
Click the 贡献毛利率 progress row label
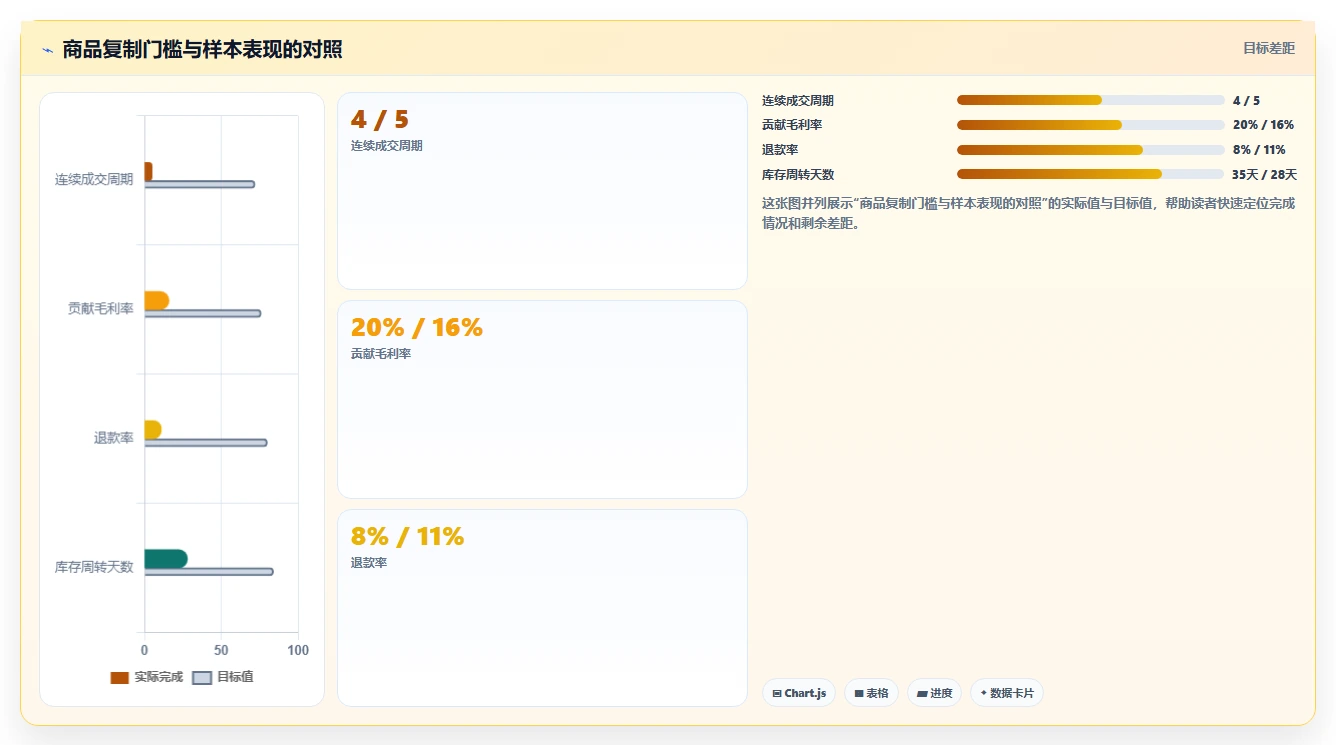pos(792,125)
